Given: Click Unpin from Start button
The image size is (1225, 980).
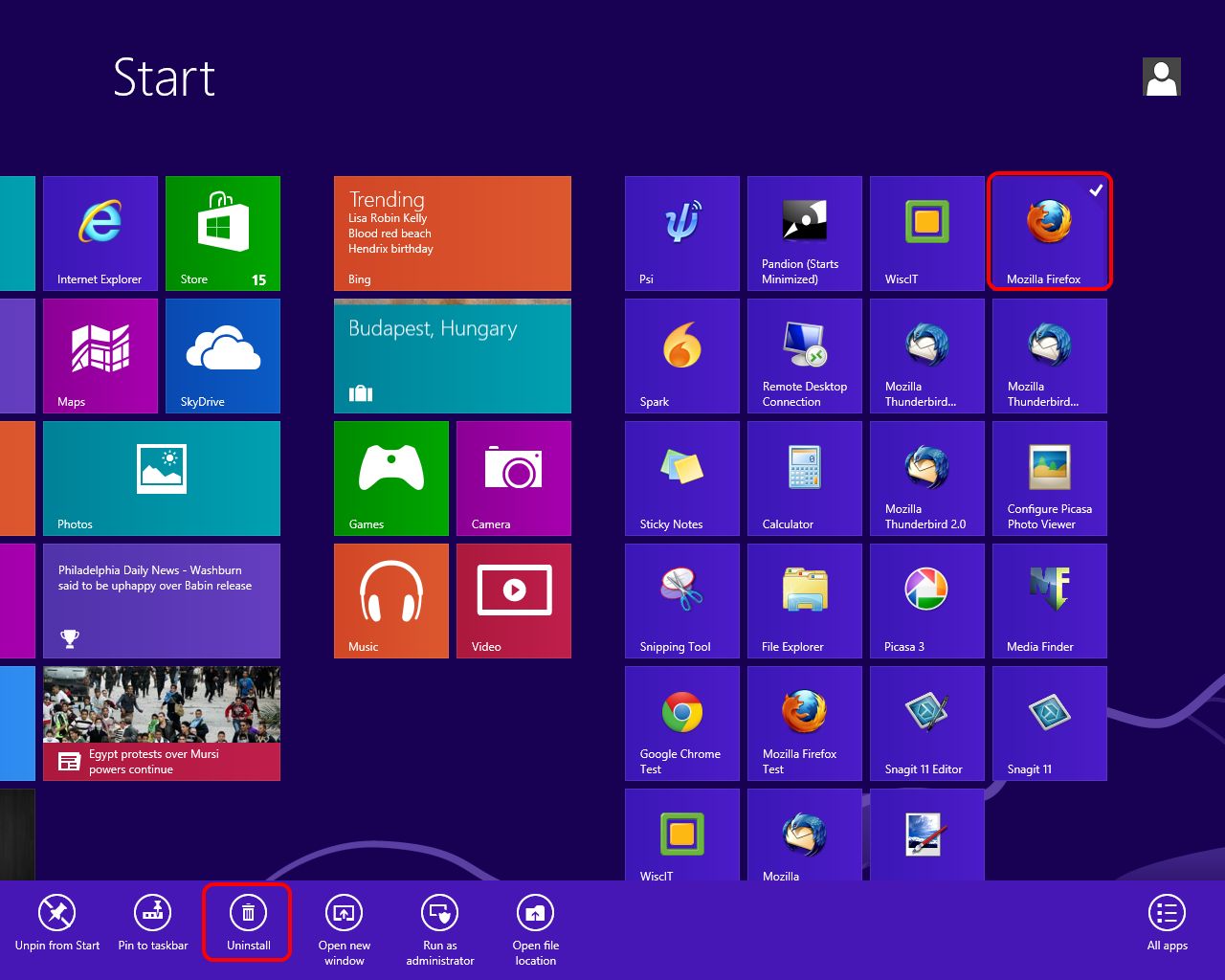Looking at the screenshot, I should (57, 924).
